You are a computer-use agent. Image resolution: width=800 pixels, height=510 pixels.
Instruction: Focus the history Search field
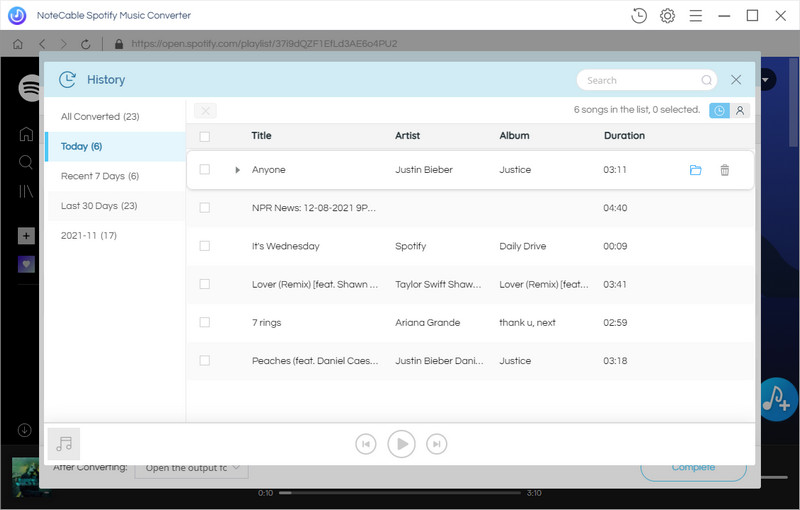coord(646,80)
